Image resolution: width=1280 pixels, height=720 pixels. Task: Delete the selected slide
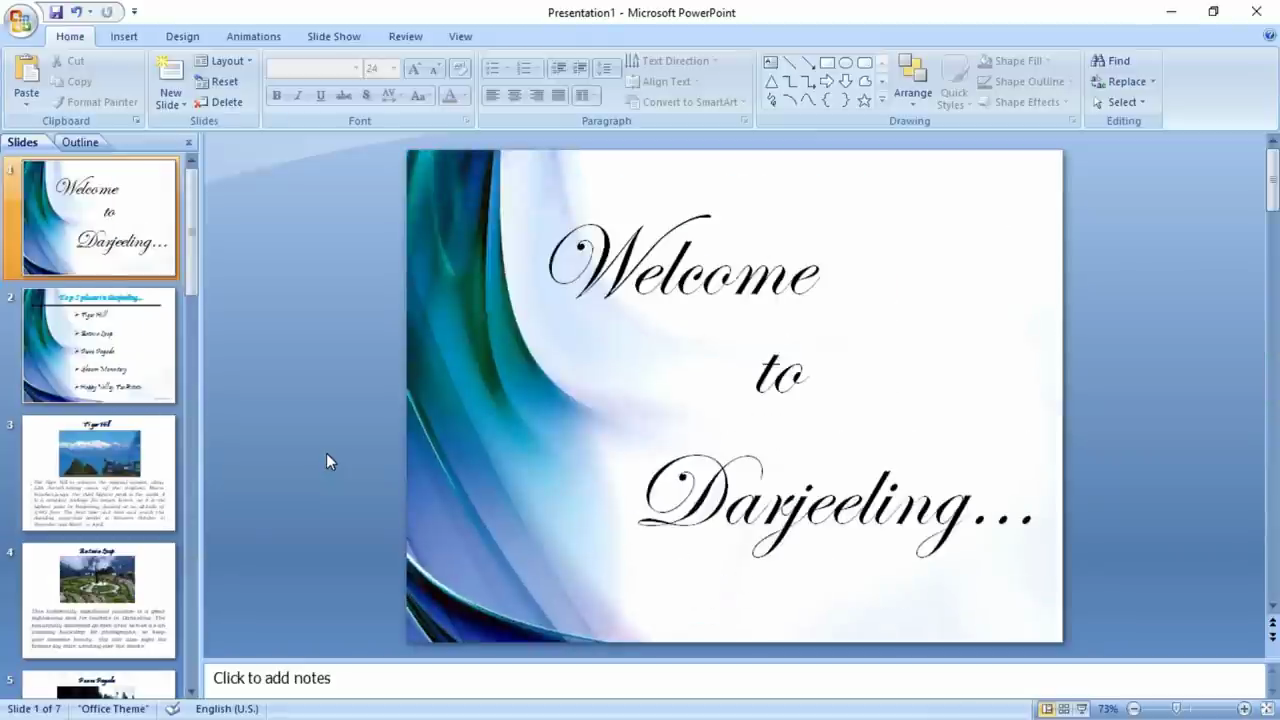pyautogui.click(x=219, y=102)
